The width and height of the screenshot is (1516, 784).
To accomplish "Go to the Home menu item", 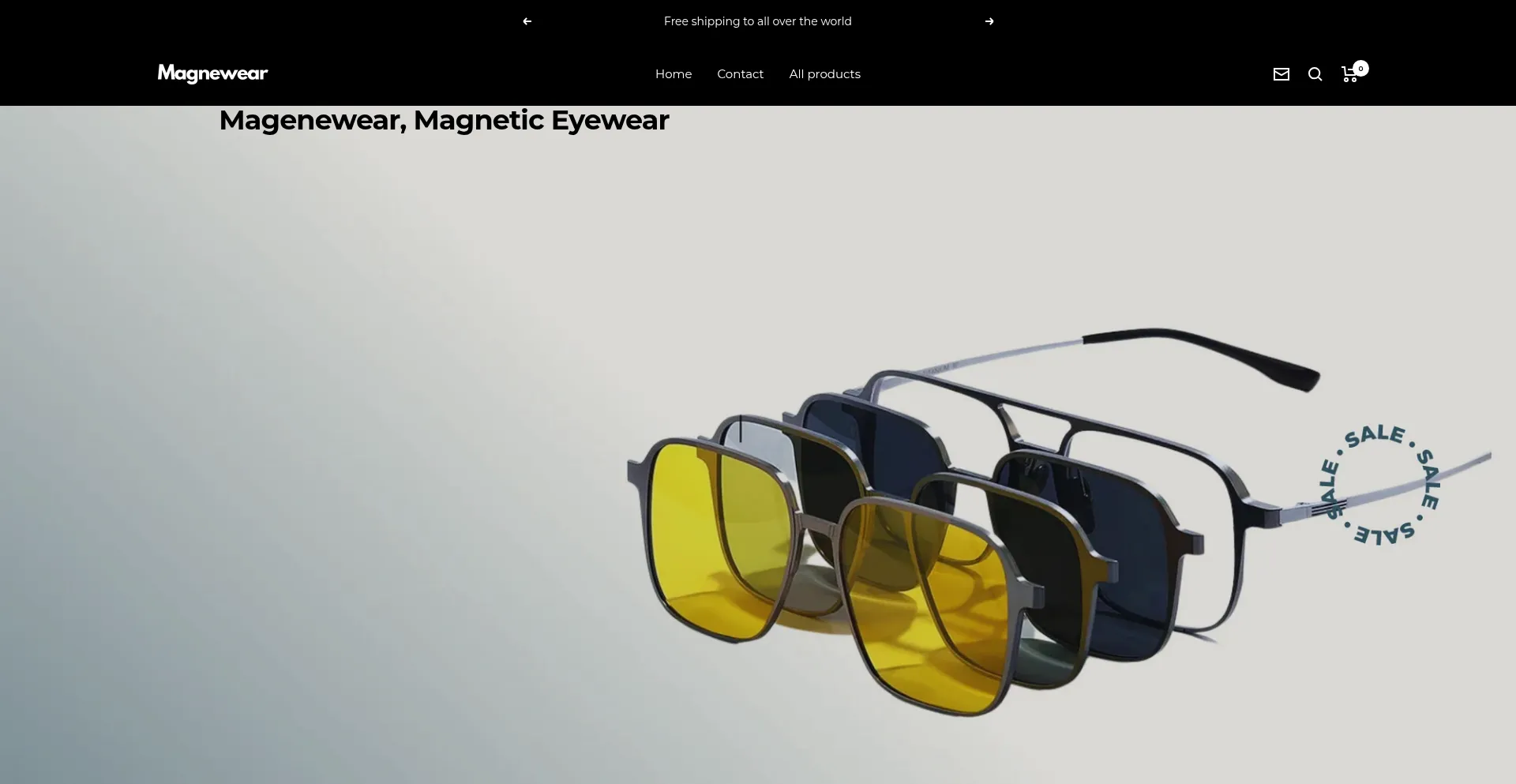I will coord(674,74).
